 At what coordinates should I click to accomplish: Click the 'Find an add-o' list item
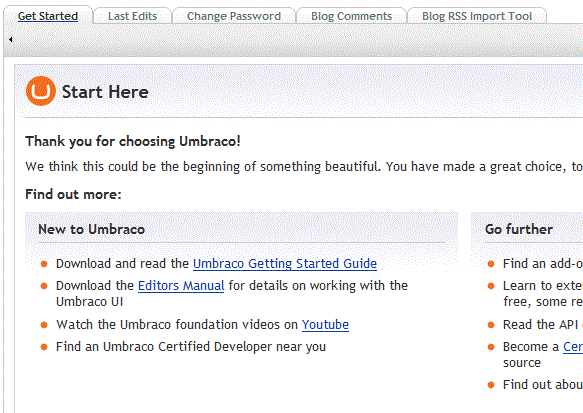point(543,264)
